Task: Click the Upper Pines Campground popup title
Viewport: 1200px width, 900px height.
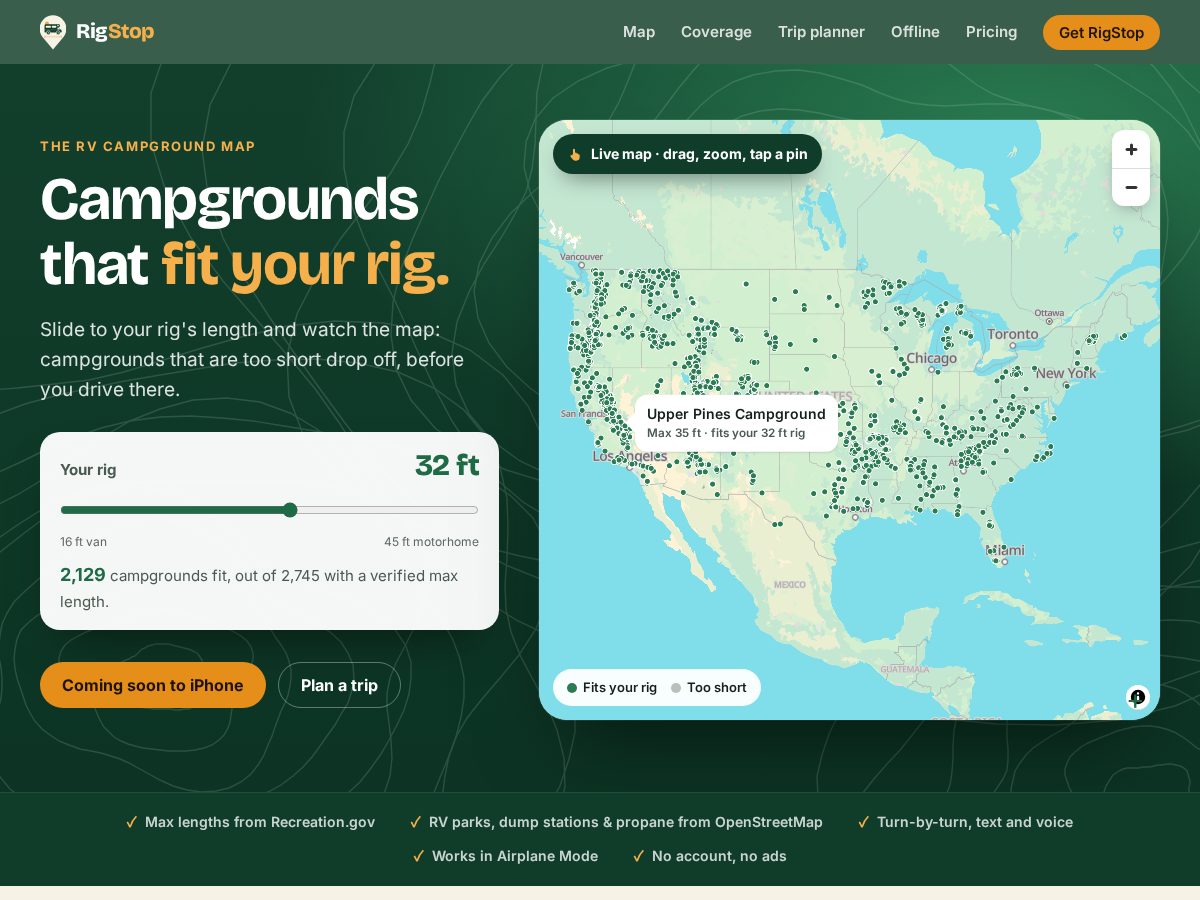Action: point(736,414)
